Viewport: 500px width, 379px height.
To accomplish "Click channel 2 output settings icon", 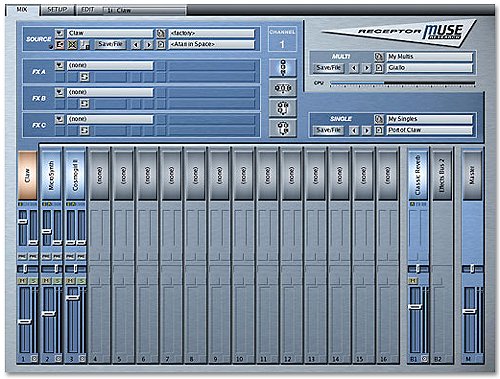I will point(58,359).
